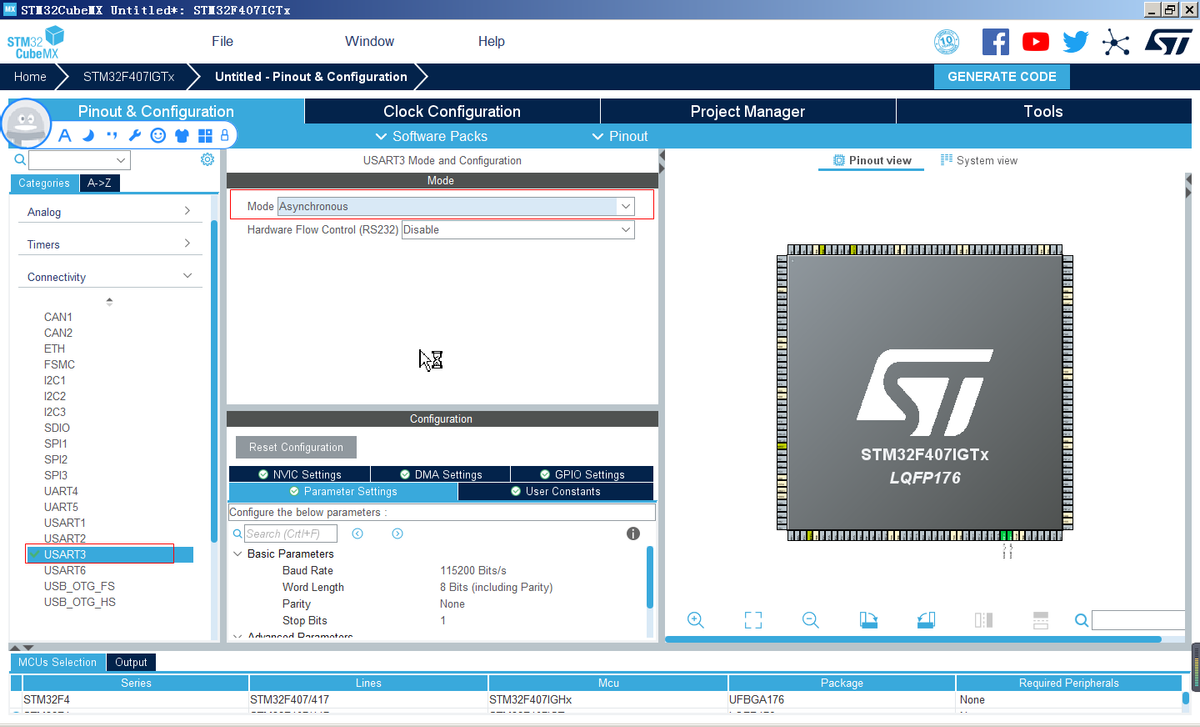Viewport: 1200px width, 727px height.
Task: Click the fit-to-screen frame icon
Action: coord(753,620)
